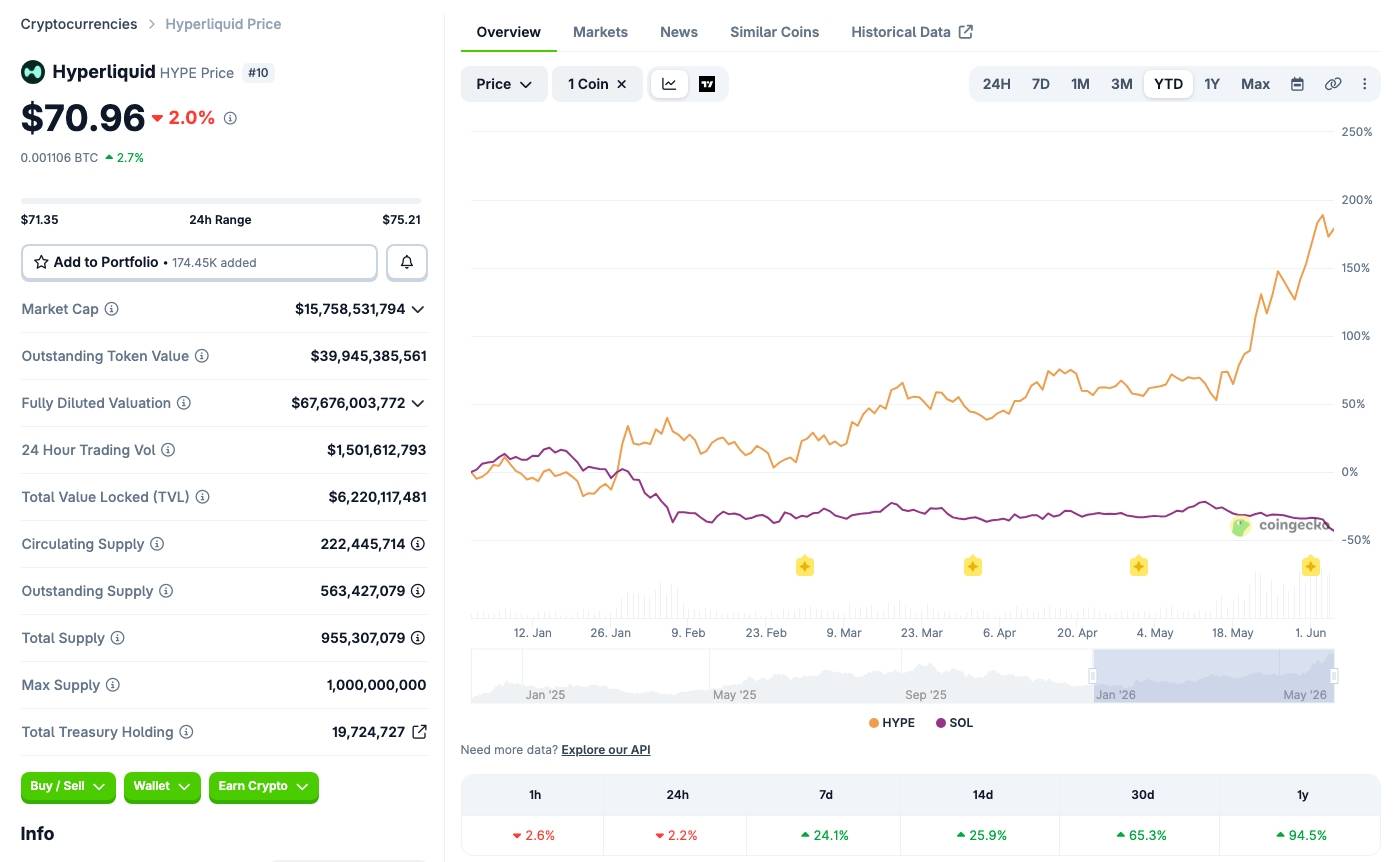The image size is (1394, 862).
Task: Remove the 1 Coin comparison
Action: point(621,84)
